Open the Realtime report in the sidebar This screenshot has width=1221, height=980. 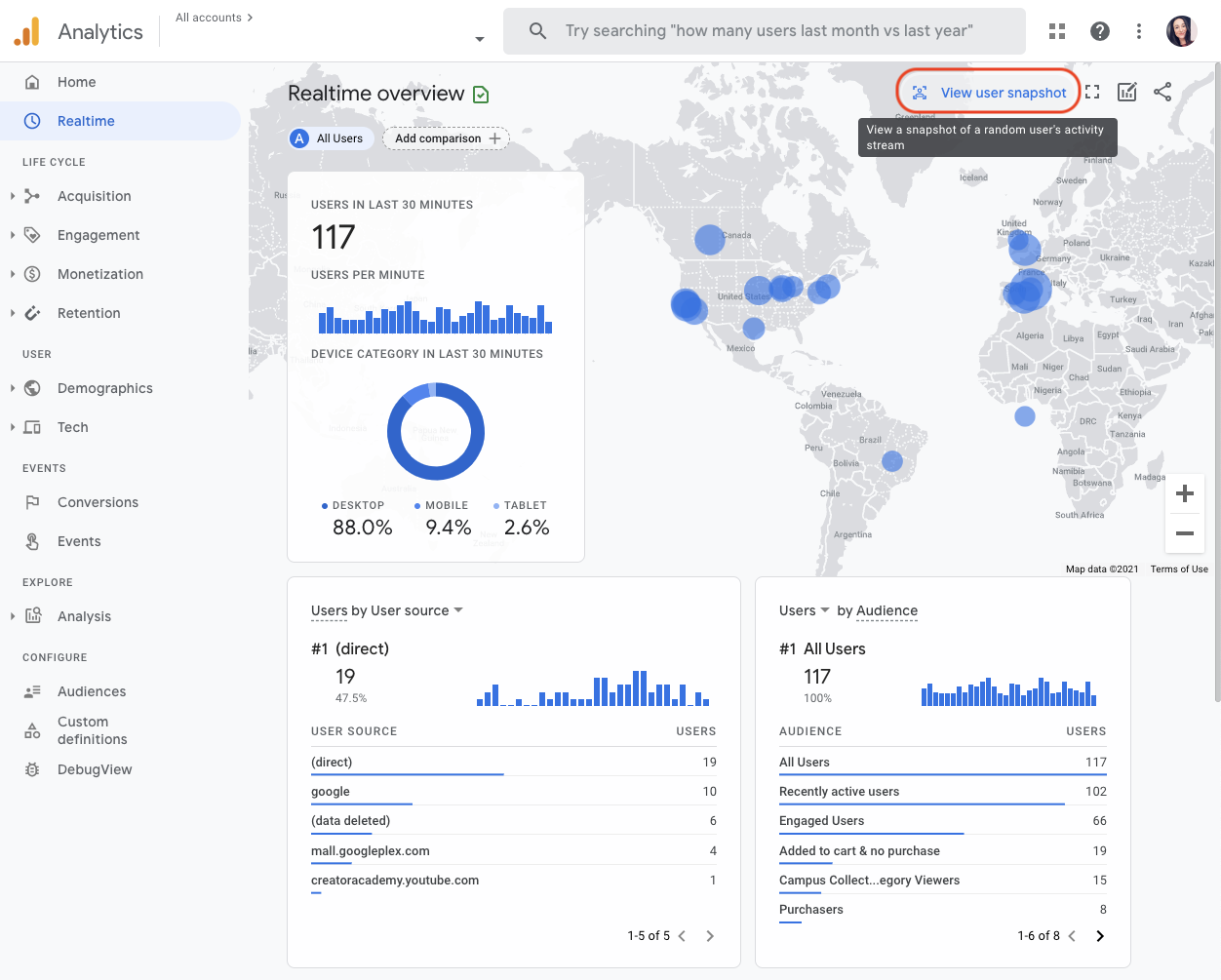click(x=87, y=120)
